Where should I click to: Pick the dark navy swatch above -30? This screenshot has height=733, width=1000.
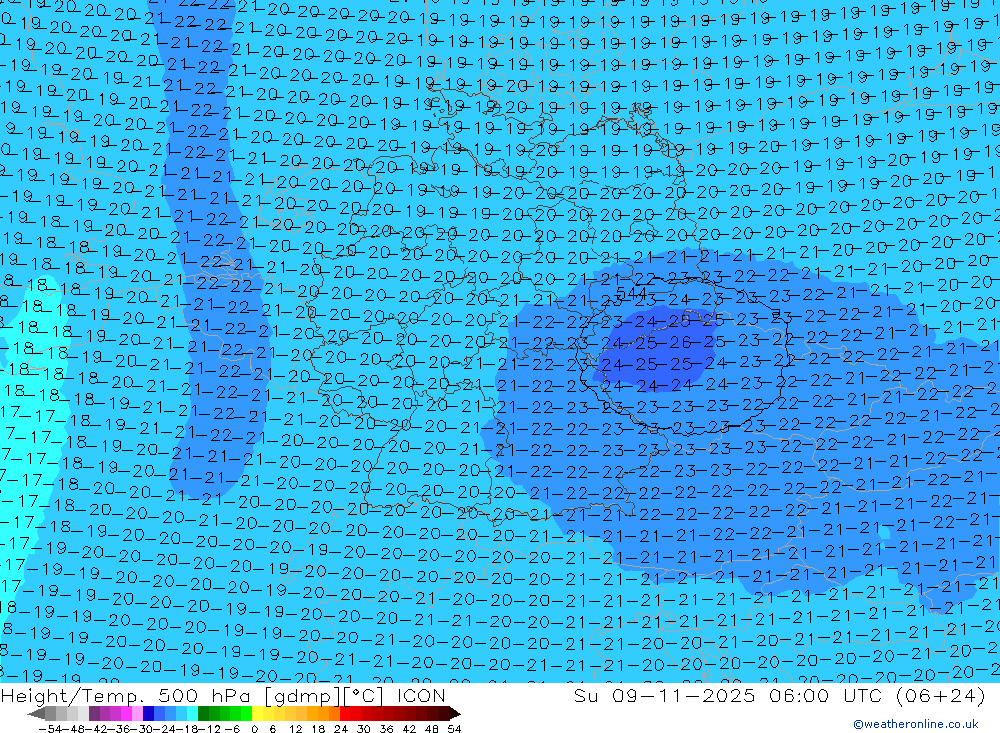pyautogui.click(x=148, y=713)
